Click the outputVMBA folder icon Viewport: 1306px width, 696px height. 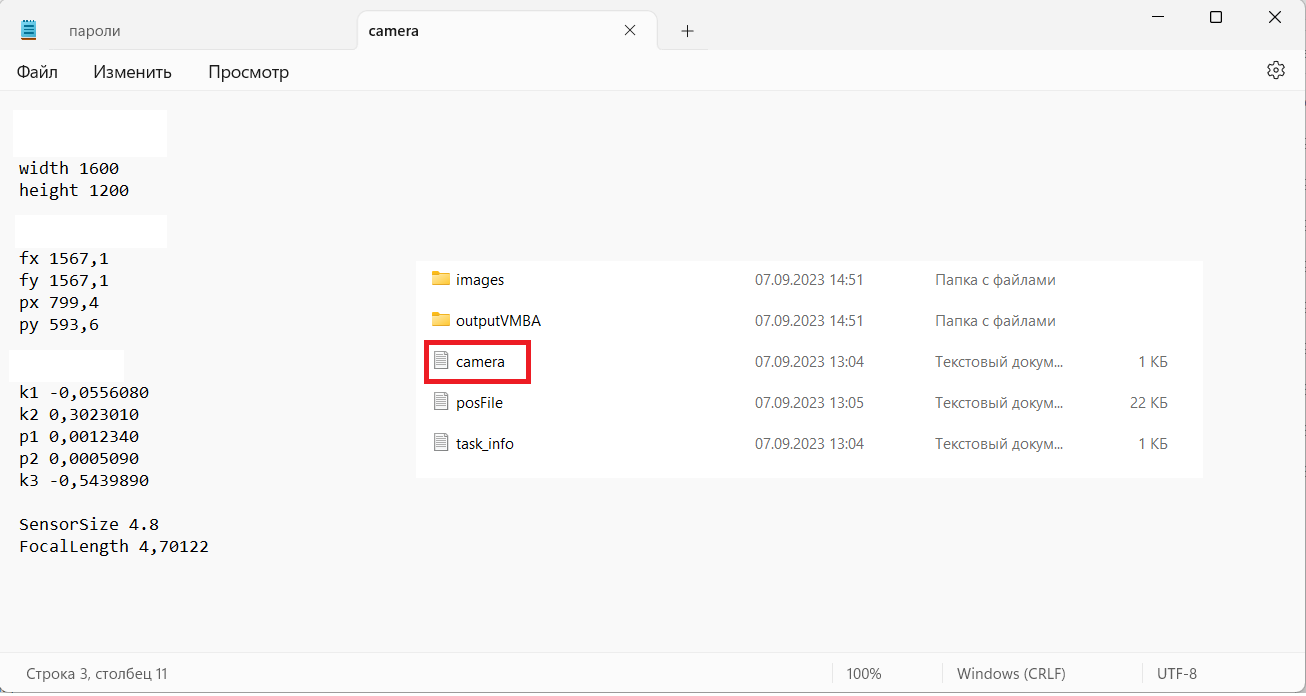(x=441, y=320)
